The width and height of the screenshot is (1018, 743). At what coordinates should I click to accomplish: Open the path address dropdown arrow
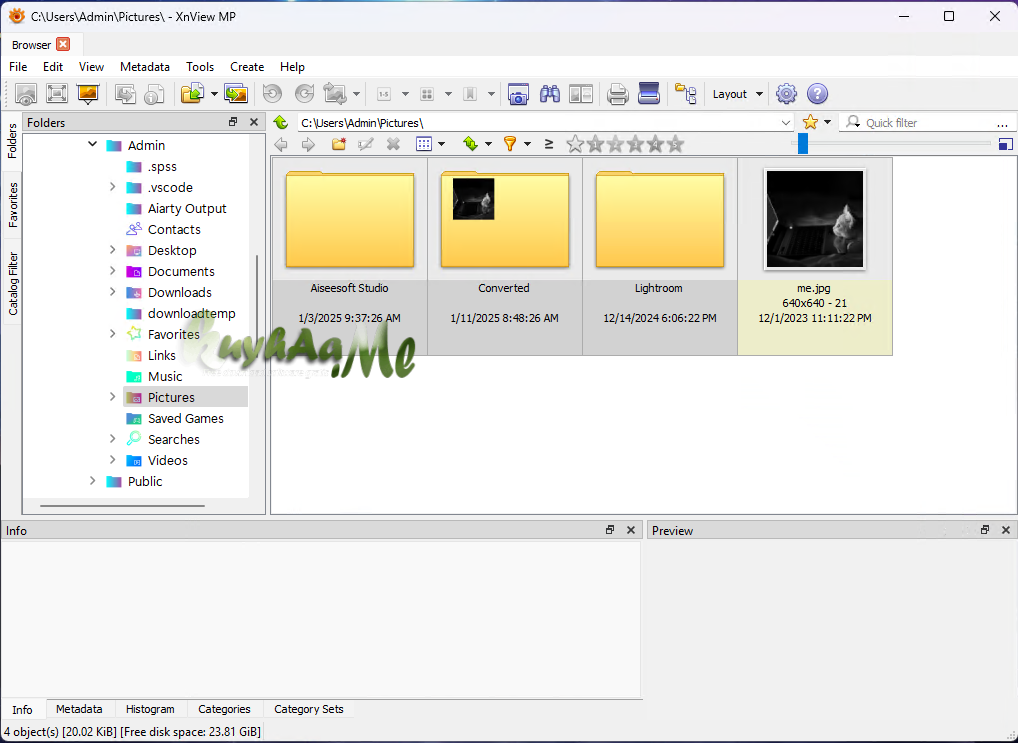coord(786,123)
